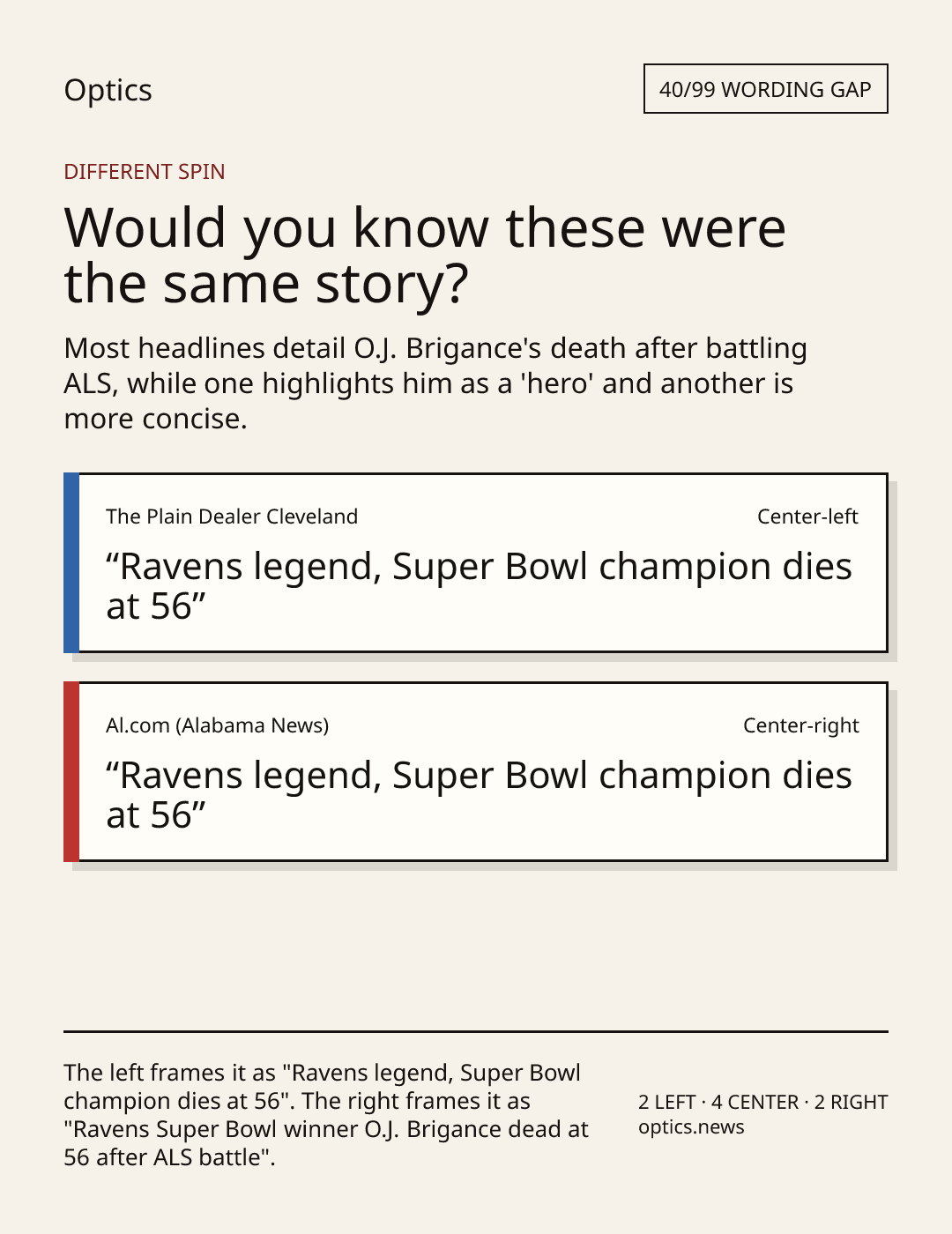The image size is (952, 1234).
Task: Click the headline 'Would you know these were the same story?'
Action: [425, 256]
